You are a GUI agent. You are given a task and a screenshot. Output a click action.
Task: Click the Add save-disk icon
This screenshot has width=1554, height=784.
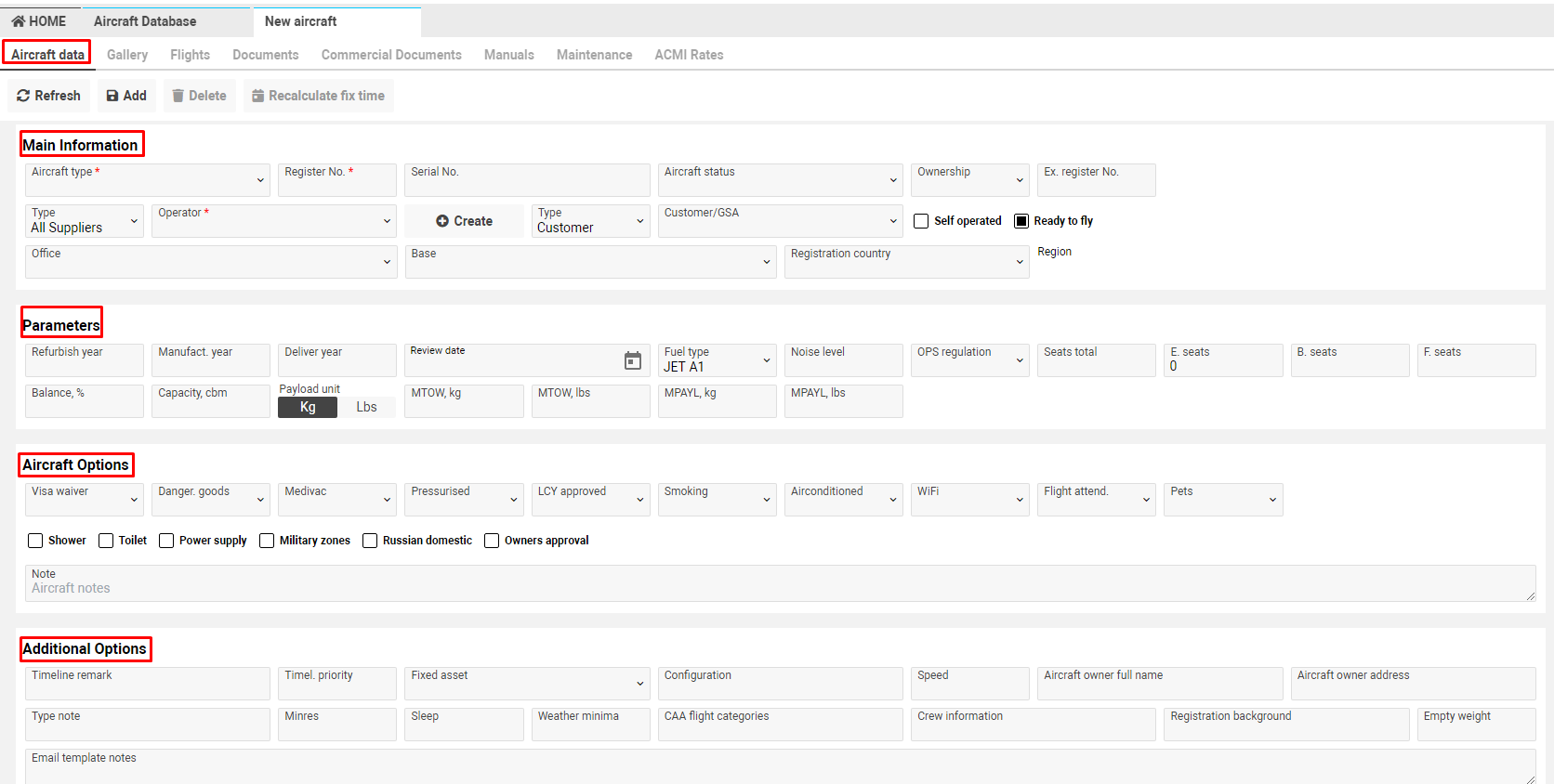(x=112, y=96)
